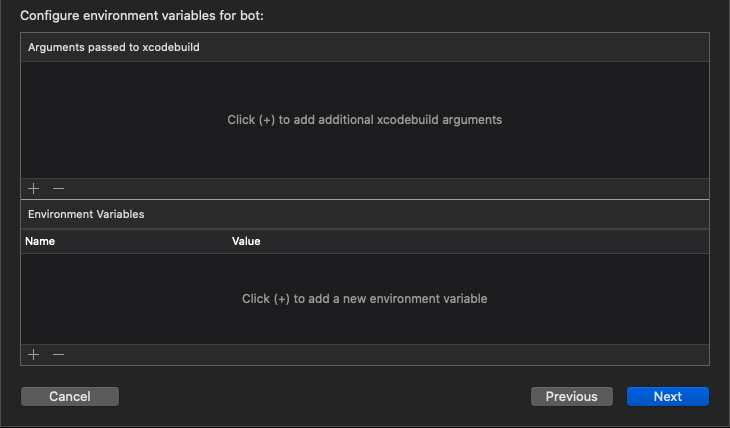Click the new environment variable hint text
The image size is (730, 428).
(365, 299)
